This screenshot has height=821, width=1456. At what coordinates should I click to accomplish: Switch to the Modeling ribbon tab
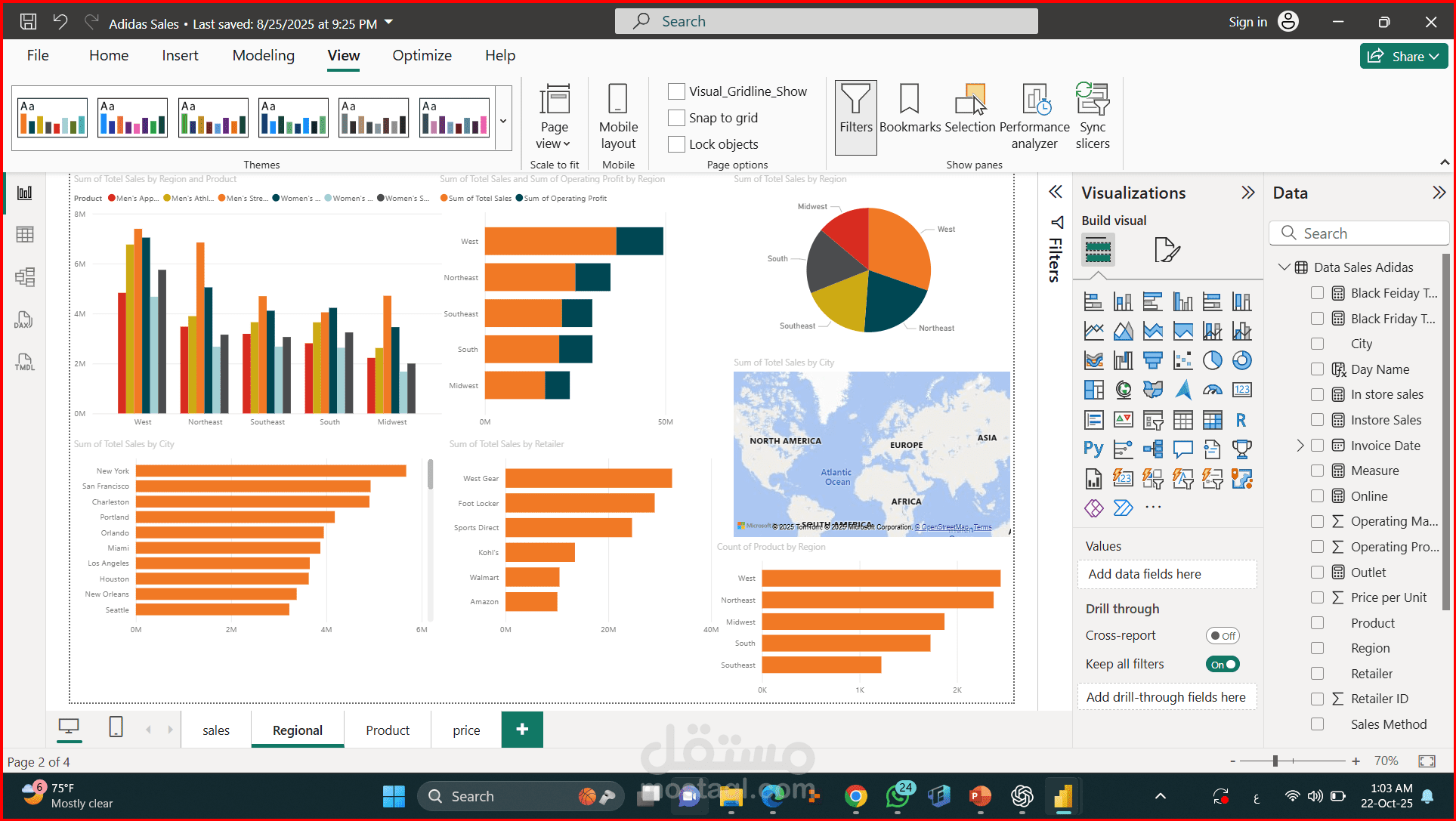[x=263, y=55]
